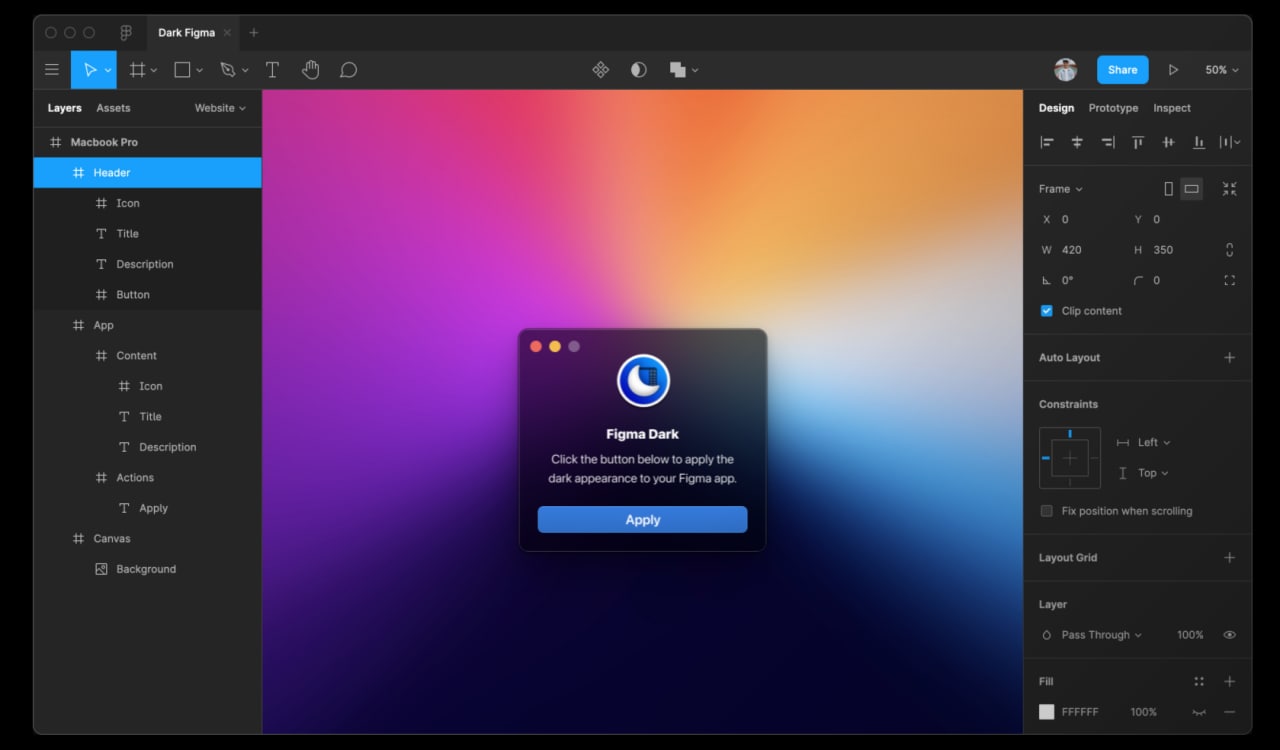Open the Frame type dropdown

(1060, 189)
